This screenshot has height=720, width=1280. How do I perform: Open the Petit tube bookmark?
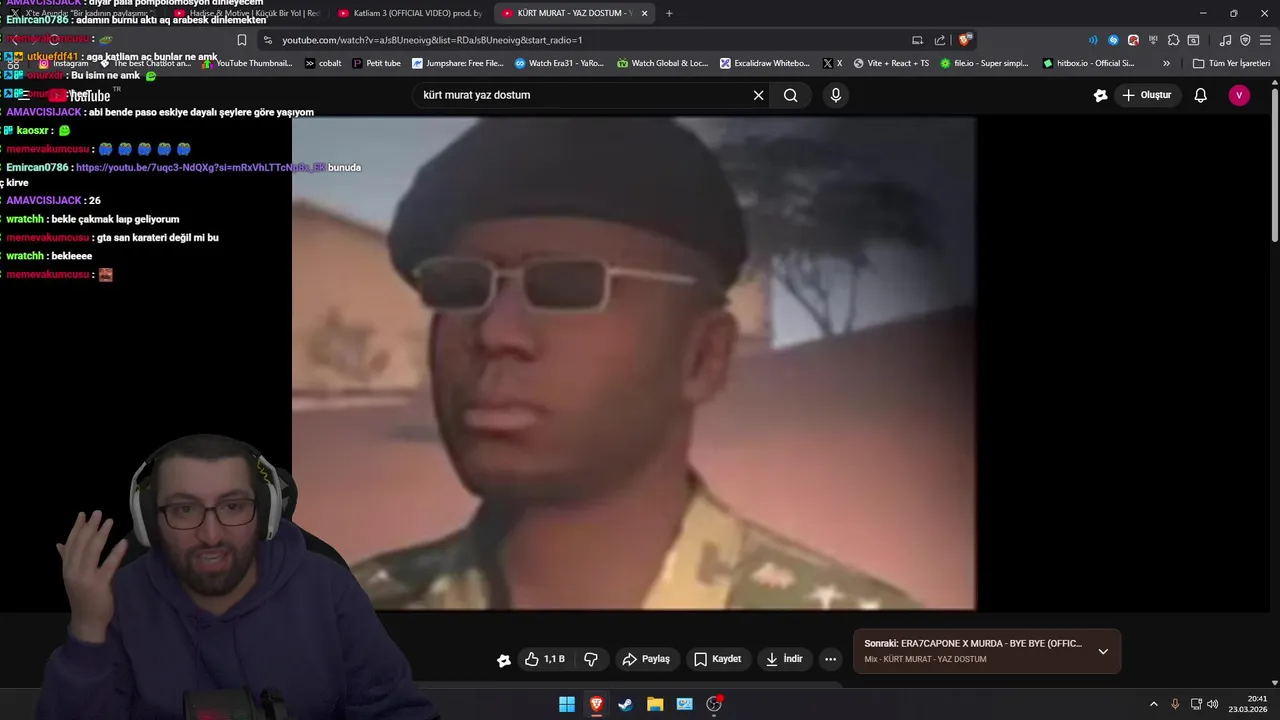[x=376, y=63]
